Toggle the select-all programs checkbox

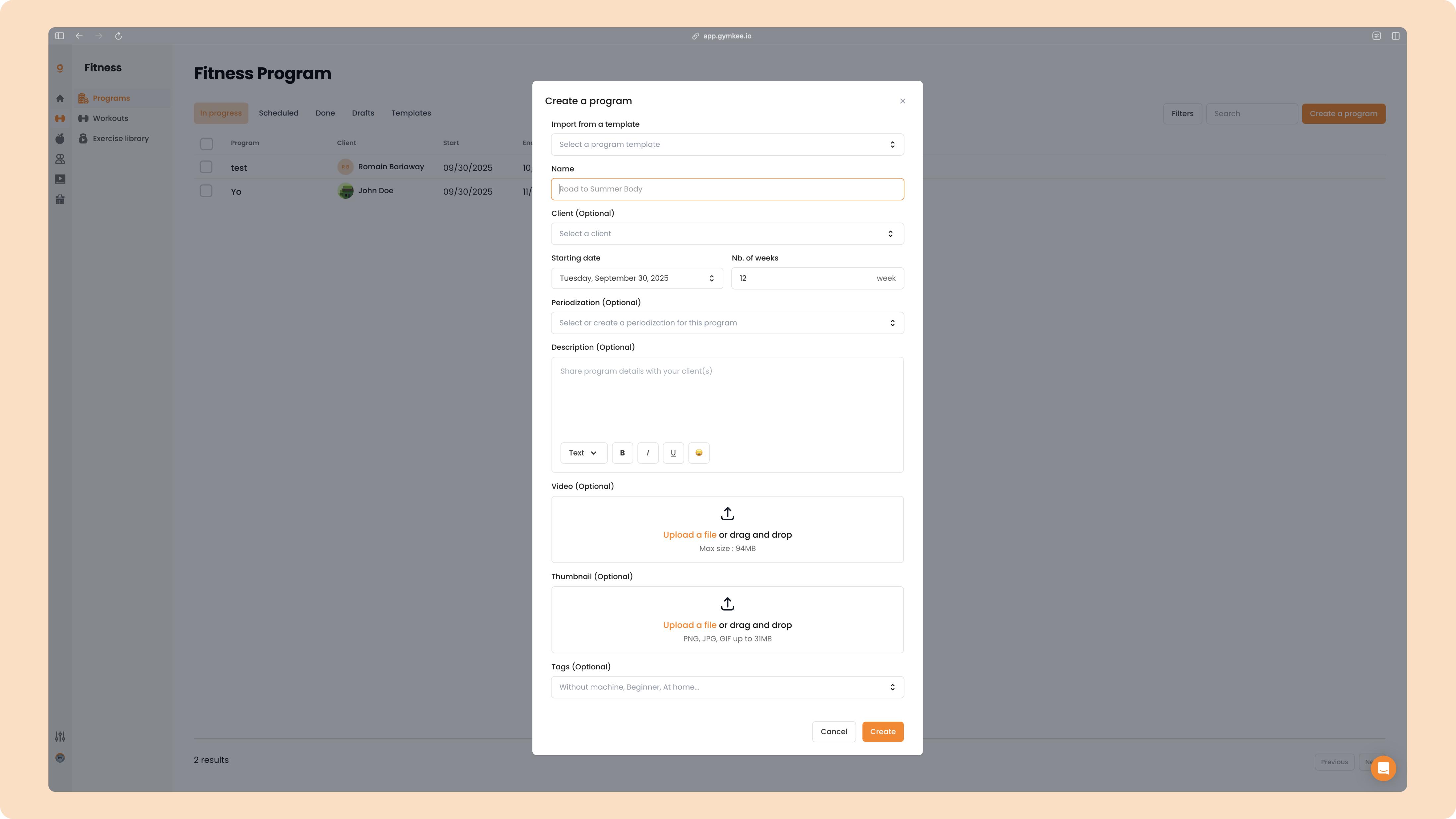tap(206, 144)
